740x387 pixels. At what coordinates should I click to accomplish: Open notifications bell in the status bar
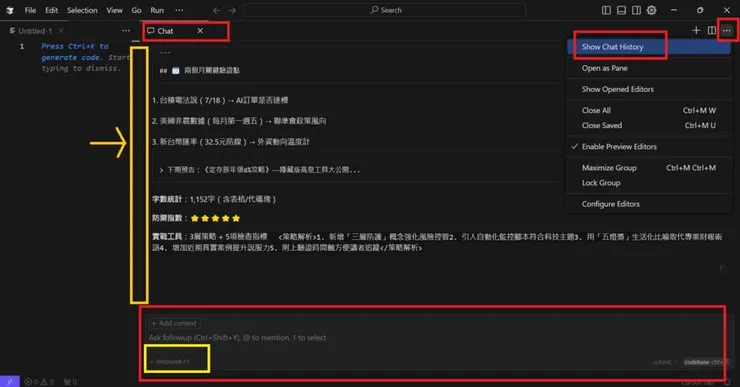click(x=727, y=382)
